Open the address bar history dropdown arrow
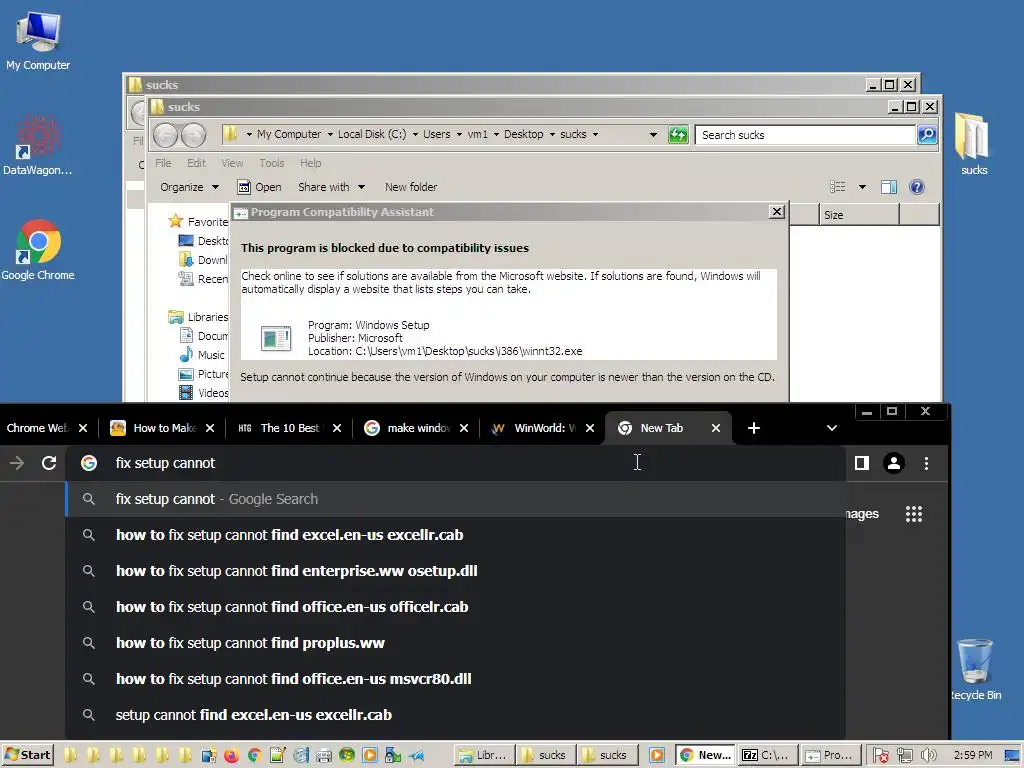The image size is (1024, 768). (x=653, y=135)
